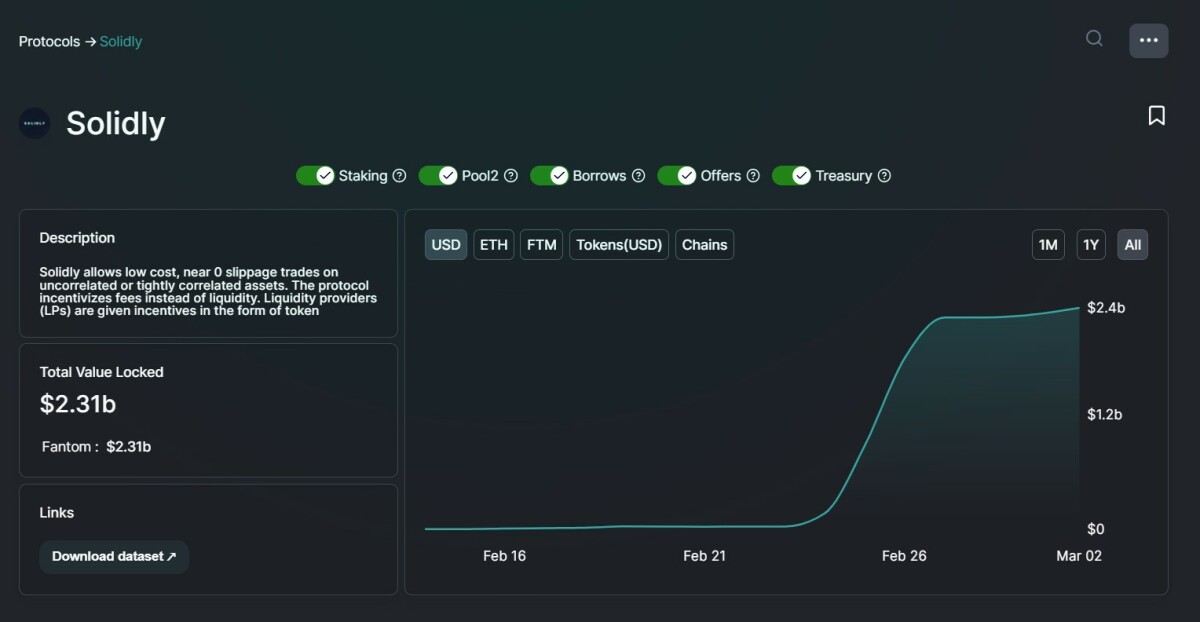Image resolution: width=1200 pixels, height=622 pixels.
Task: Click the TVL chart line at Feb 26
Action: pyautogui.click(x=904, y=360)
